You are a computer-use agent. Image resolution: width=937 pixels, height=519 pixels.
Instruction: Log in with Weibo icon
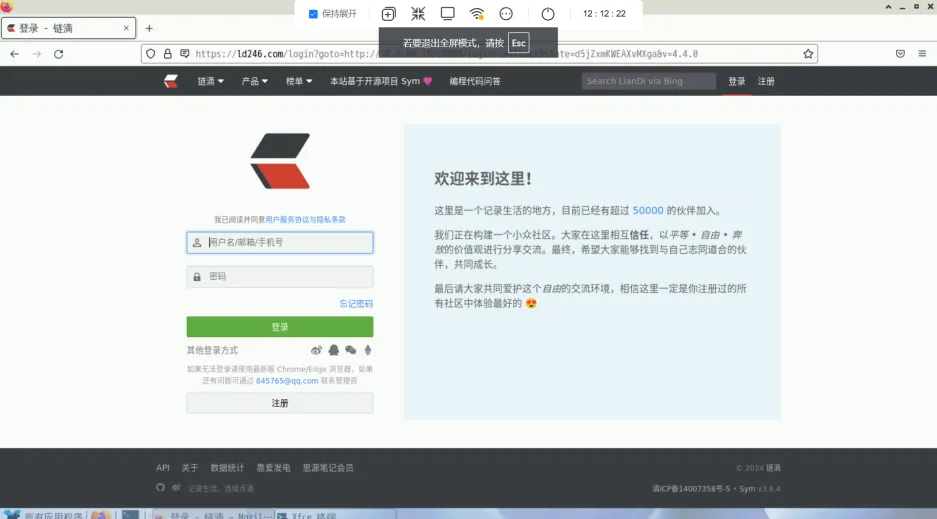316,351
